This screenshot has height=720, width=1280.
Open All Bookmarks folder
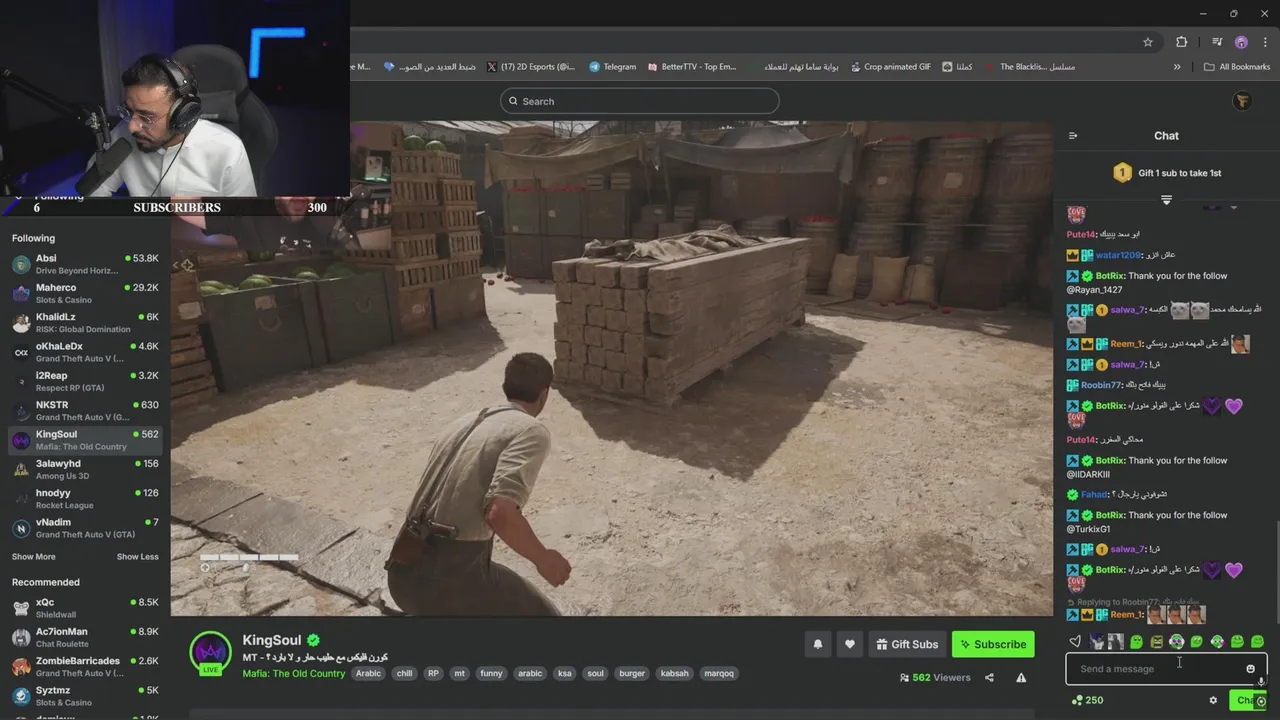pyautogui.click(x=1237, y=67)
